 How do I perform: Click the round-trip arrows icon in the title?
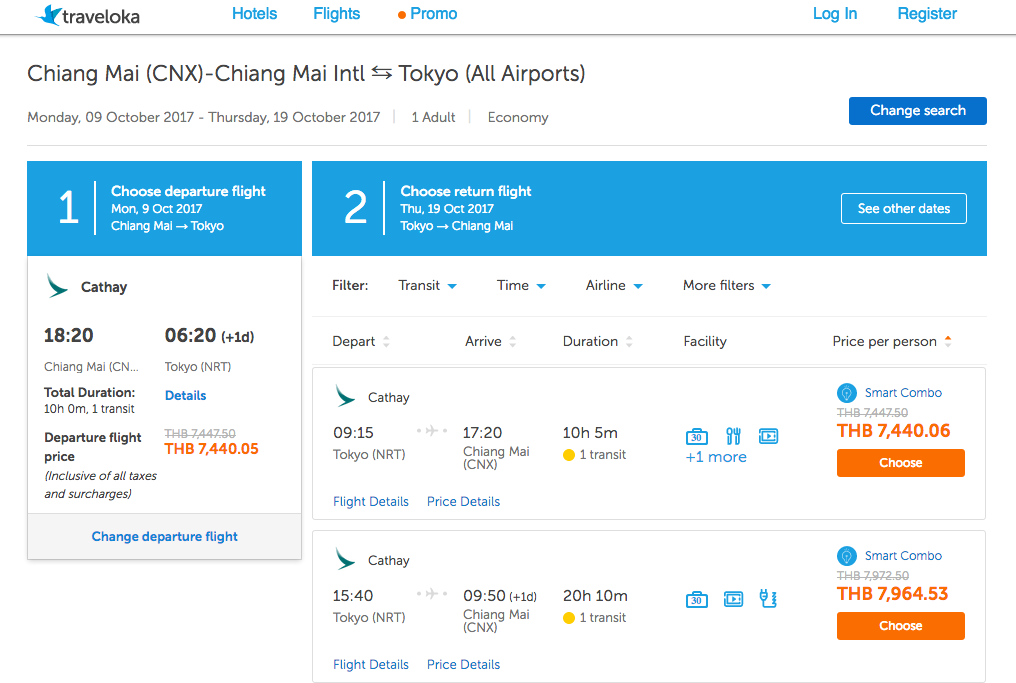click(x=382, y=73)
